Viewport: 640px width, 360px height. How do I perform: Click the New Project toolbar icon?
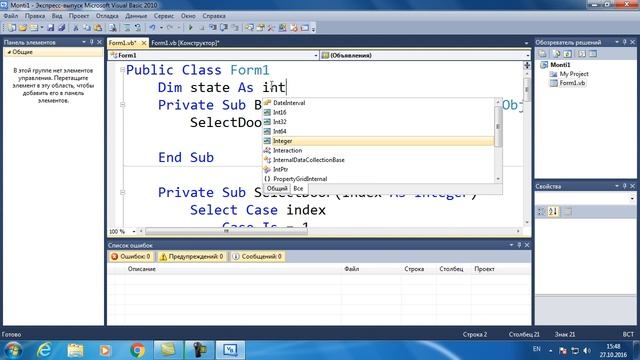click(11, 28)
